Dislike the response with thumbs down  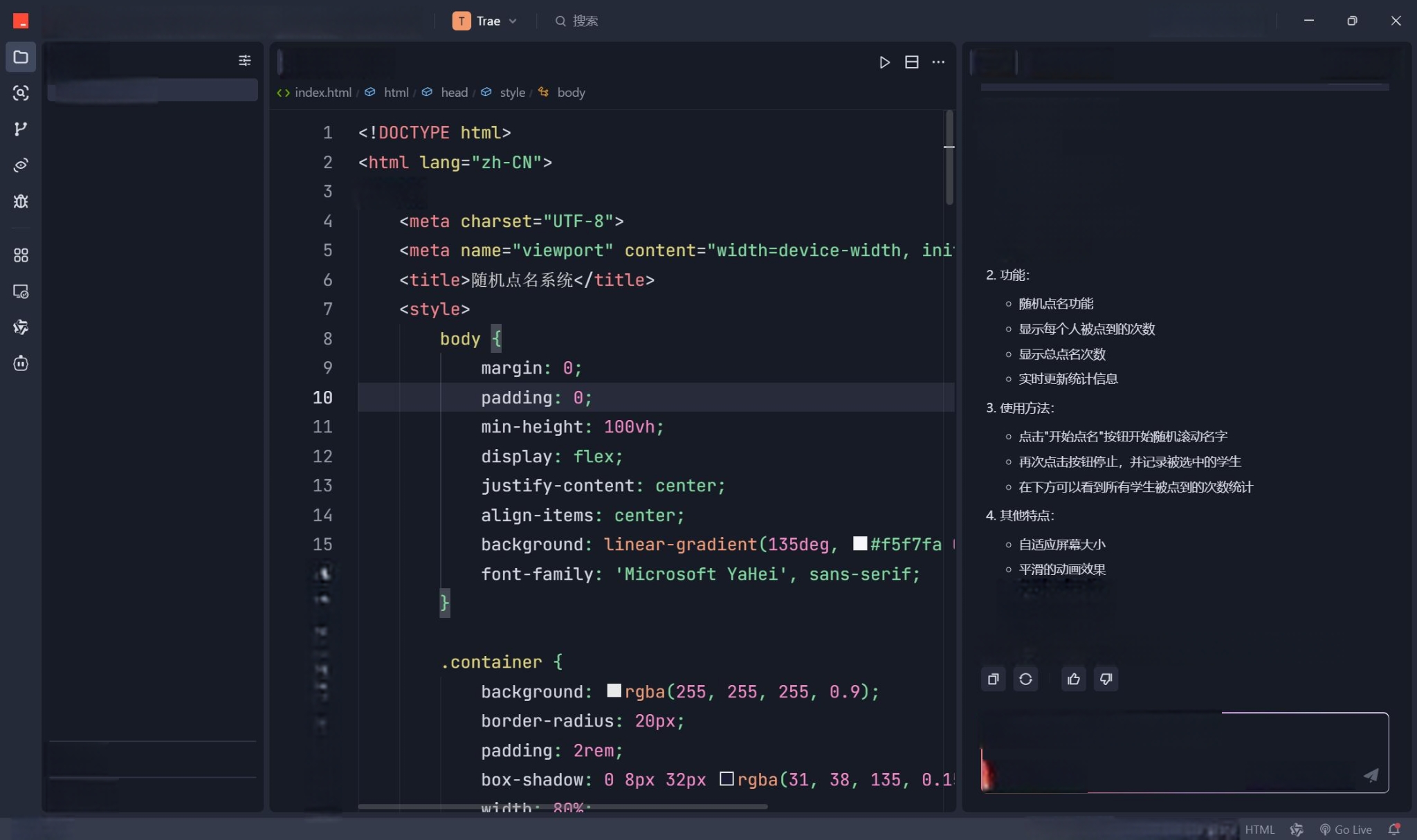(x=1106, y=679)
